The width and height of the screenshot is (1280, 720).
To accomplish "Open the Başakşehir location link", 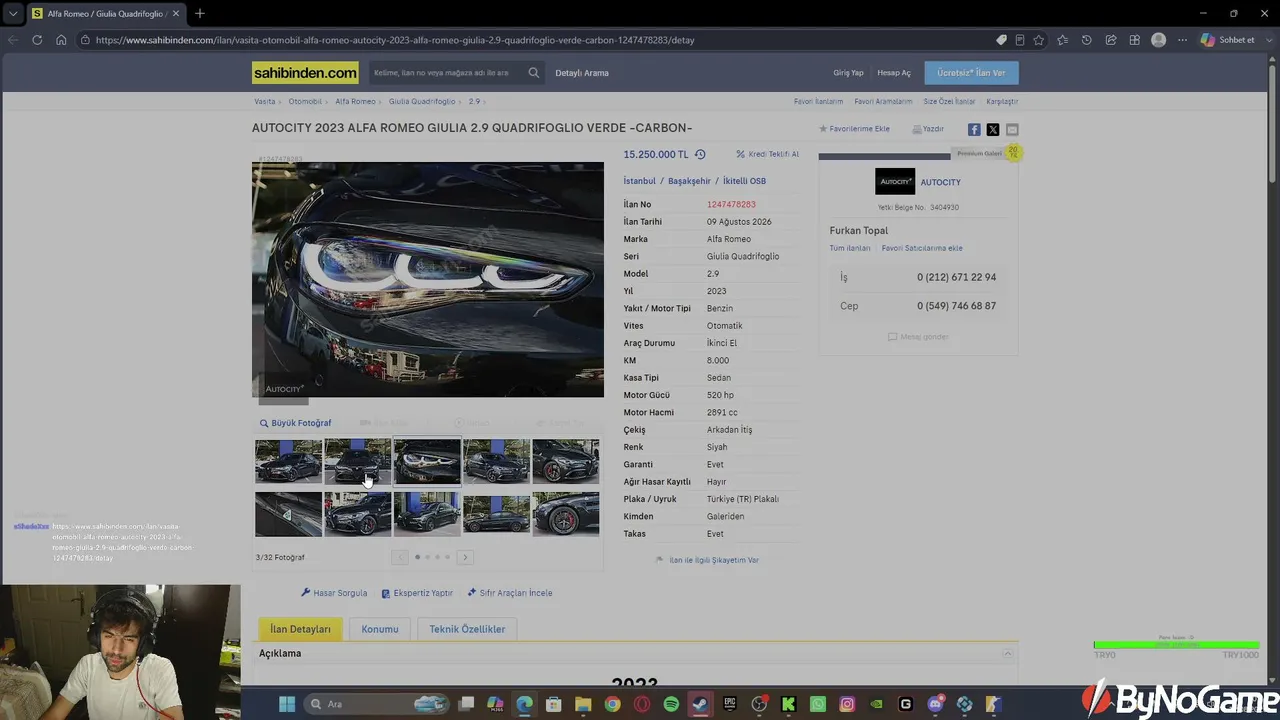I will pos(689,181).
